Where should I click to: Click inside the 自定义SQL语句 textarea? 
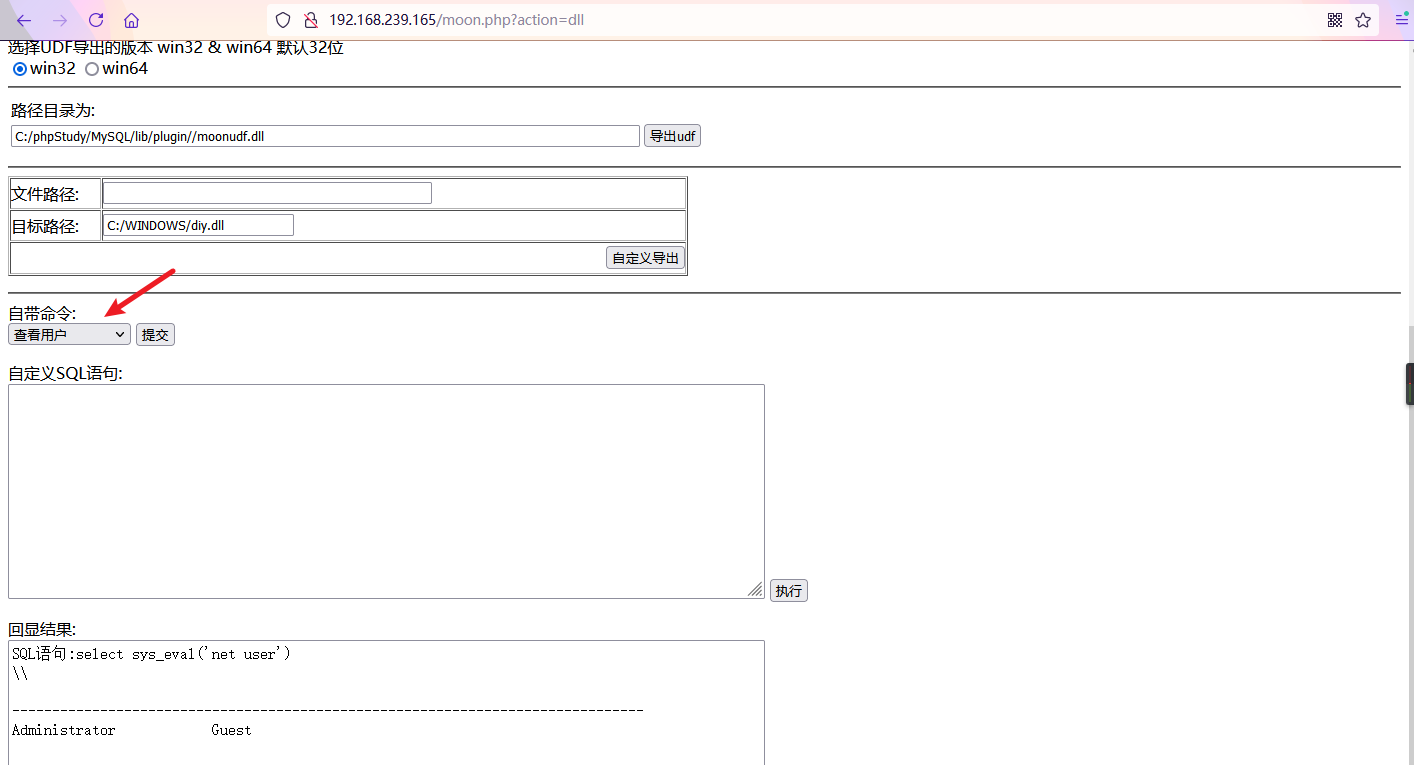[x=386, y=491]
